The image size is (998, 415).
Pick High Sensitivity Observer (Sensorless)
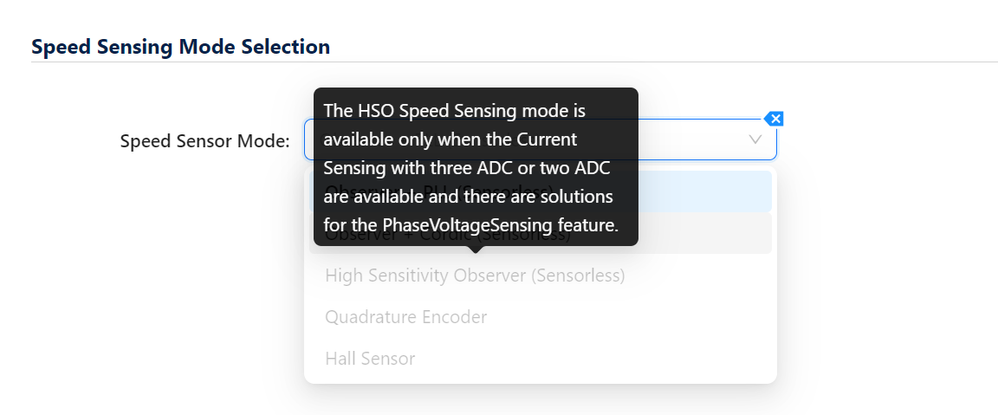pos(475,276)
